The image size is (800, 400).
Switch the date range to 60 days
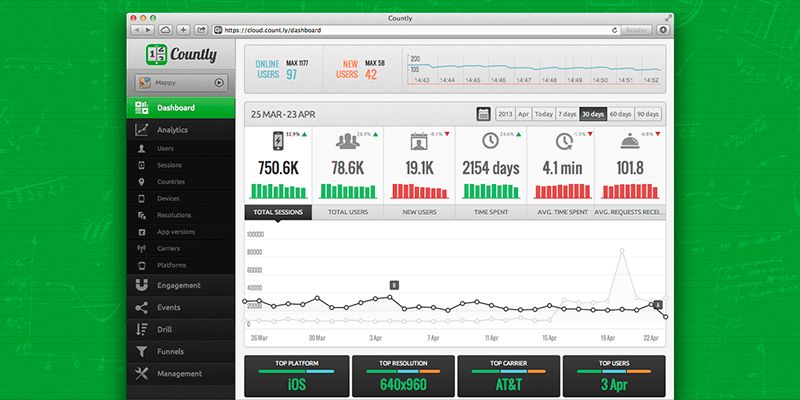click(x=620, y=114)
